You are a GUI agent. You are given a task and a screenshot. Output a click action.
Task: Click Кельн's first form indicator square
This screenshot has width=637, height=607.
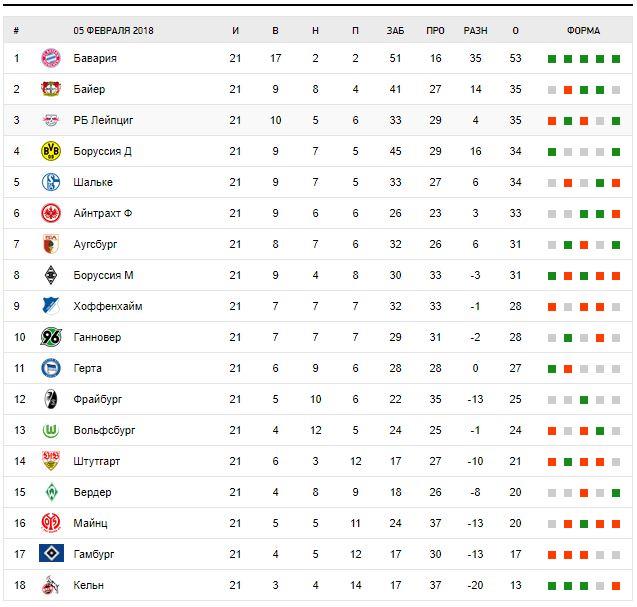552,586
